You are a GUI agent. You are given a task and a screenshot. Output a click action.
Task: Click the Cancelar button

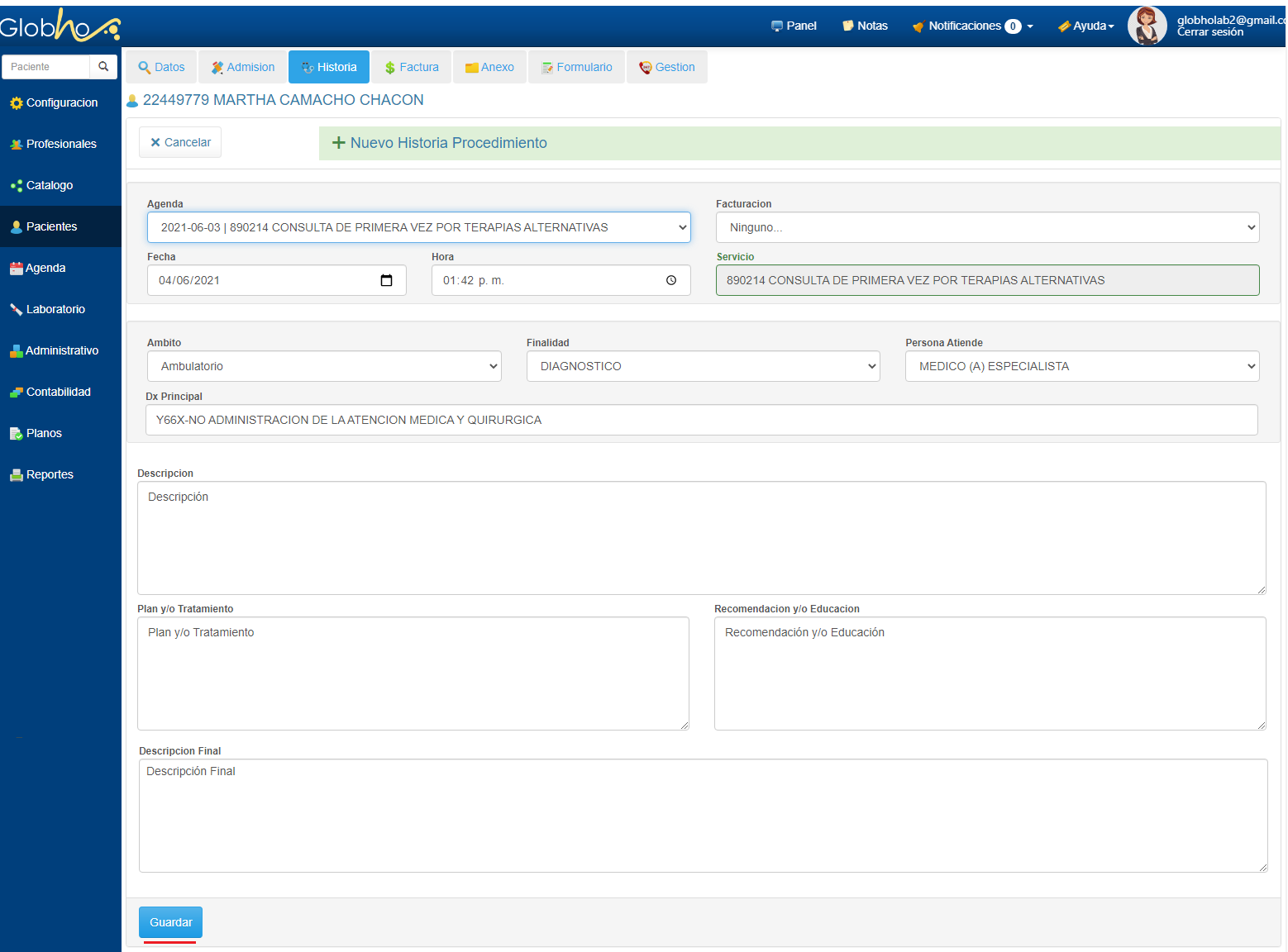tap(180, 142)
